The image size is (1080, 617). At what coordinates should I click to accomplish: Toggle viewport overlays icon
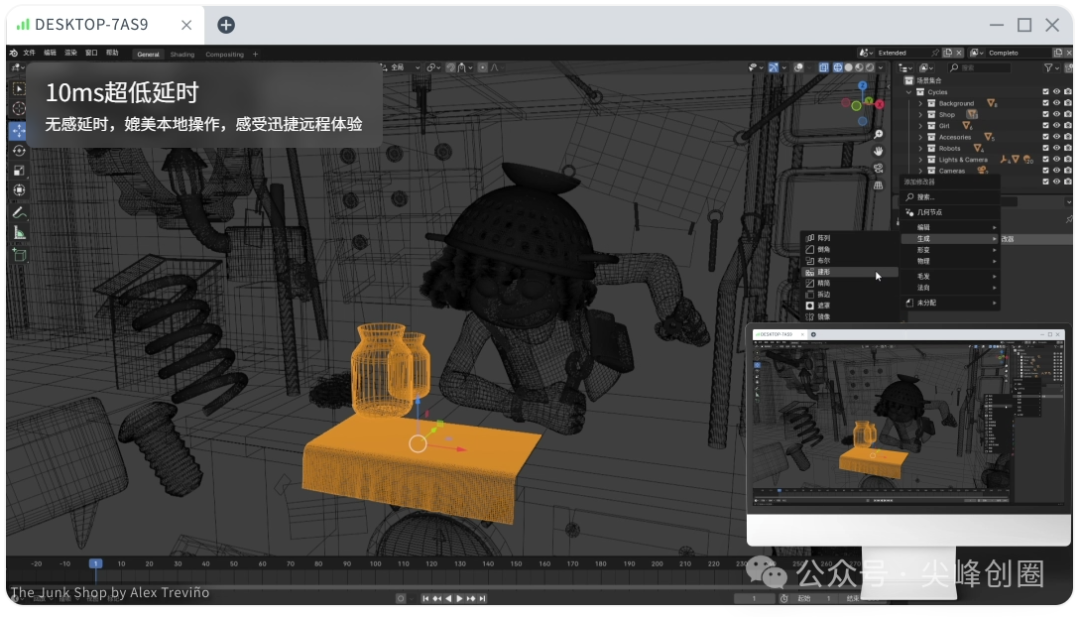pos(799,67)
